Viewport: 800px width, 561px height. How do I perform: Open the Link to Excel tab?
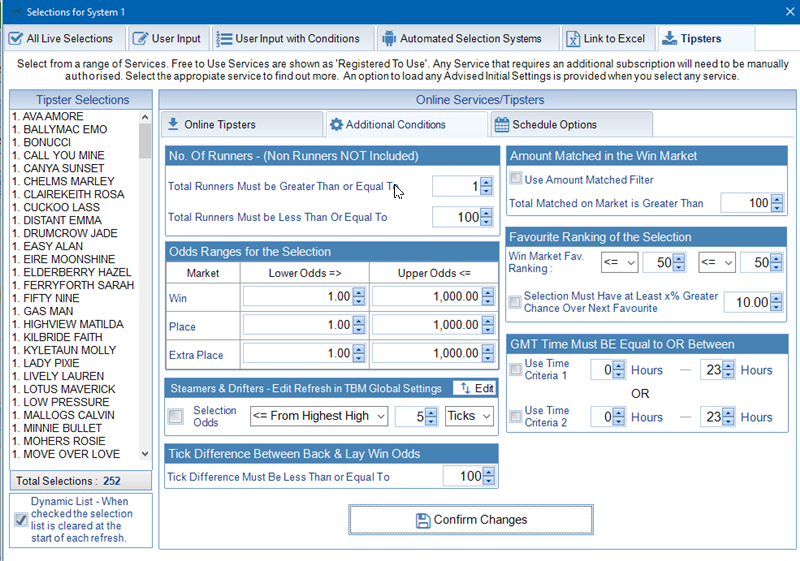point(609,39)
